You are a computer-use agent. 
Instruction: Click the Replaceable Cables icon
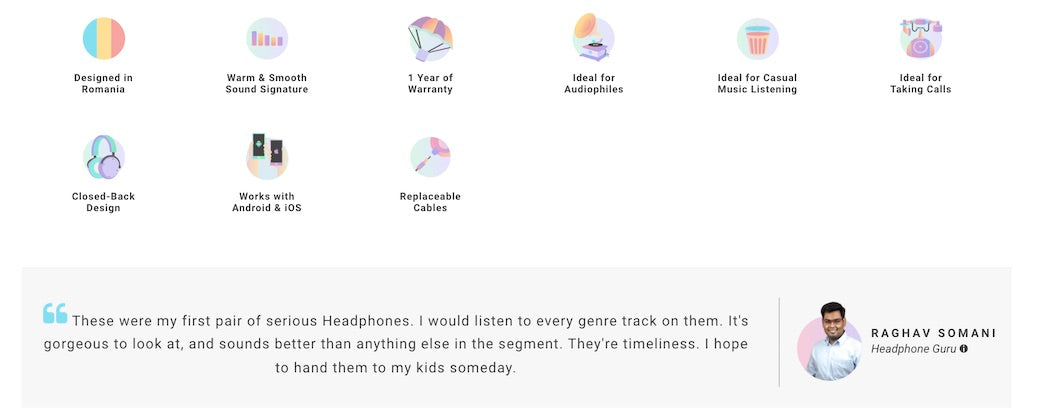(x=431, y=157)
